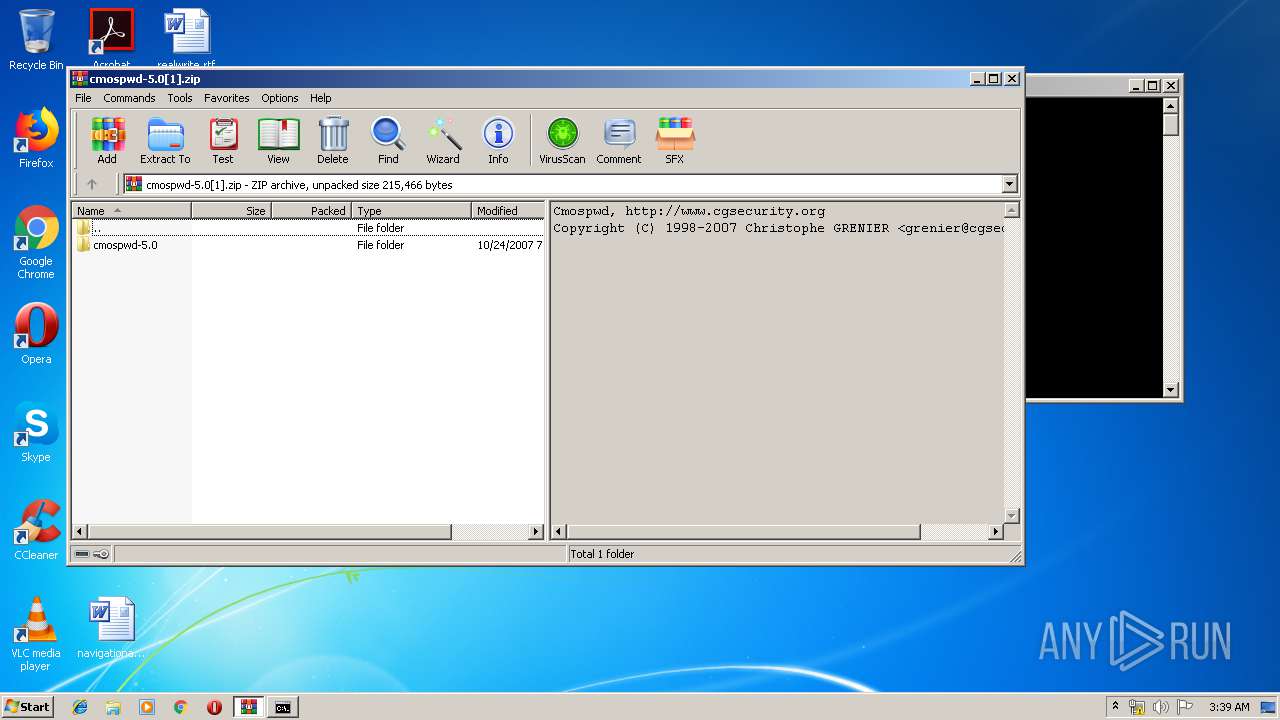
Task: Open the Commands menu
Action: coord(129,98)
